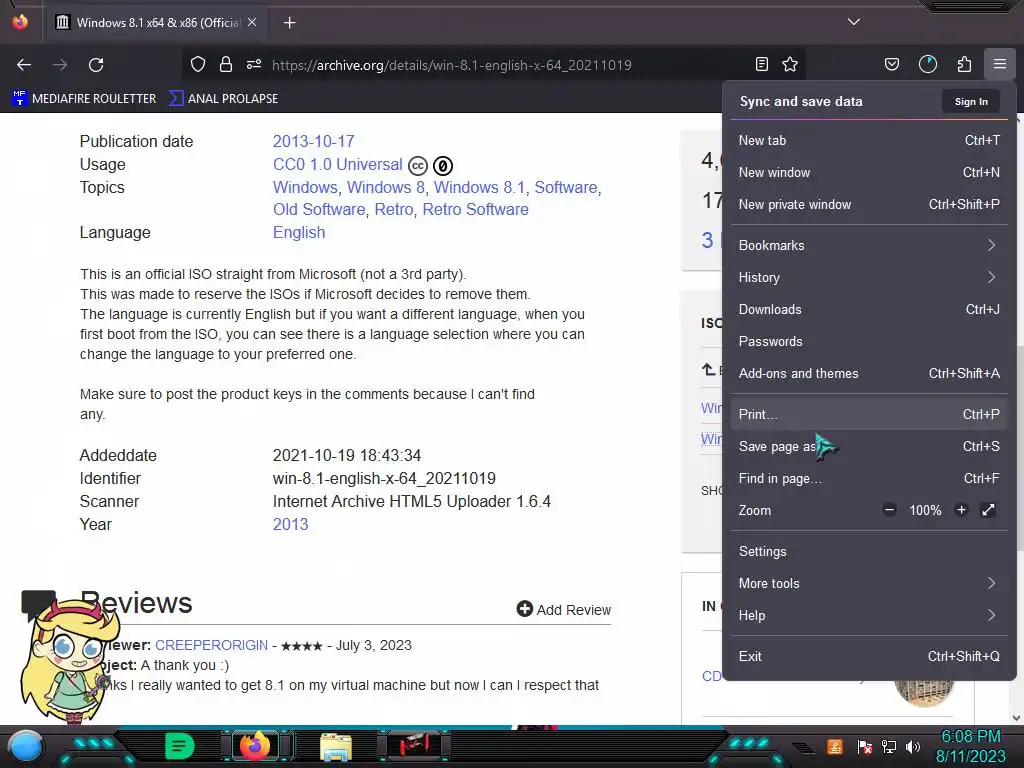Reset zoom via 100% label
The image size is (1024, 768).
[x=925, y=510]
